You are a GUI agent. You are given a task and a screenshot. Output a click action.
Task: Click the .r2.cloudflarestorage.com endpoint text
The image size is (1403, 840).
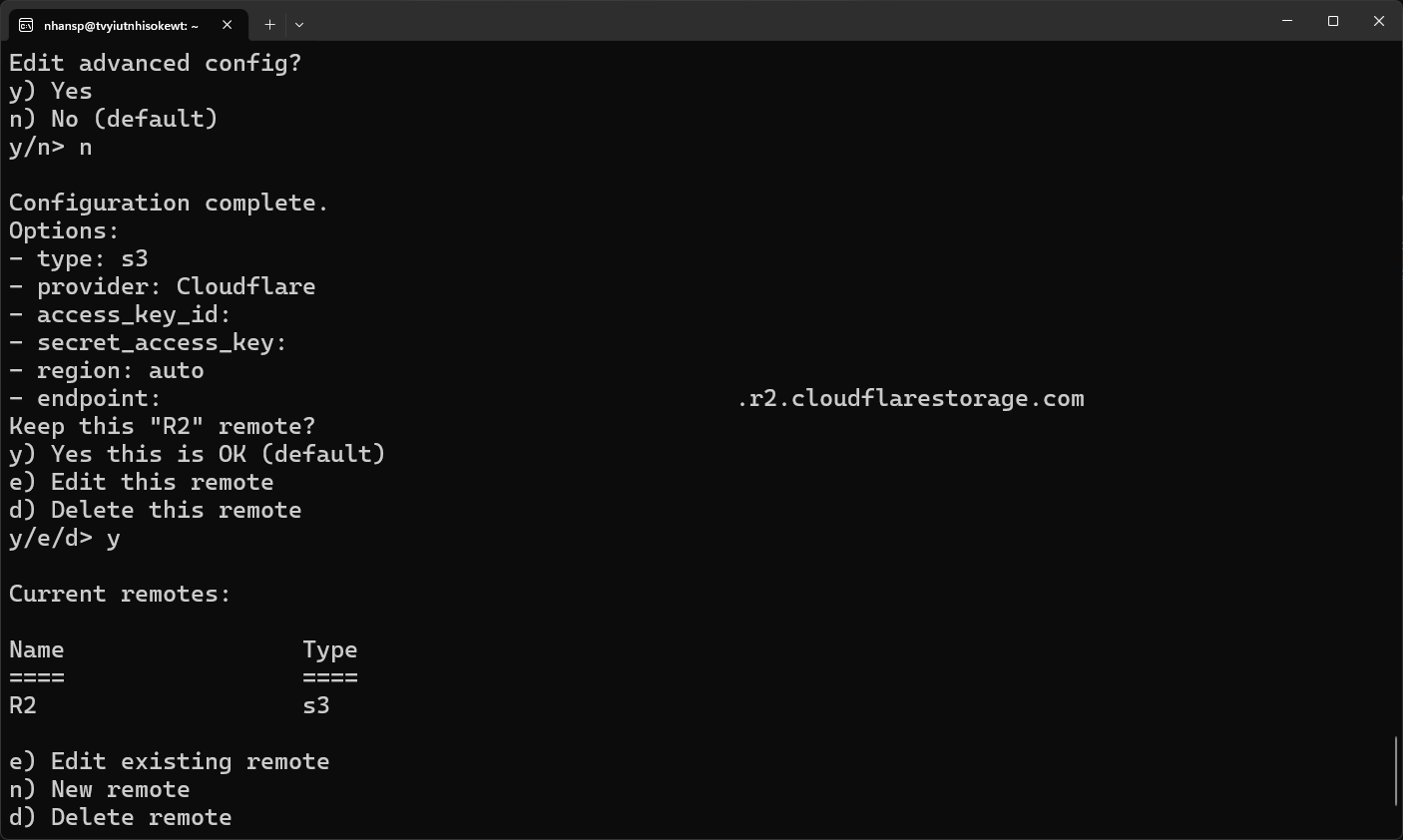pos(910,398)
